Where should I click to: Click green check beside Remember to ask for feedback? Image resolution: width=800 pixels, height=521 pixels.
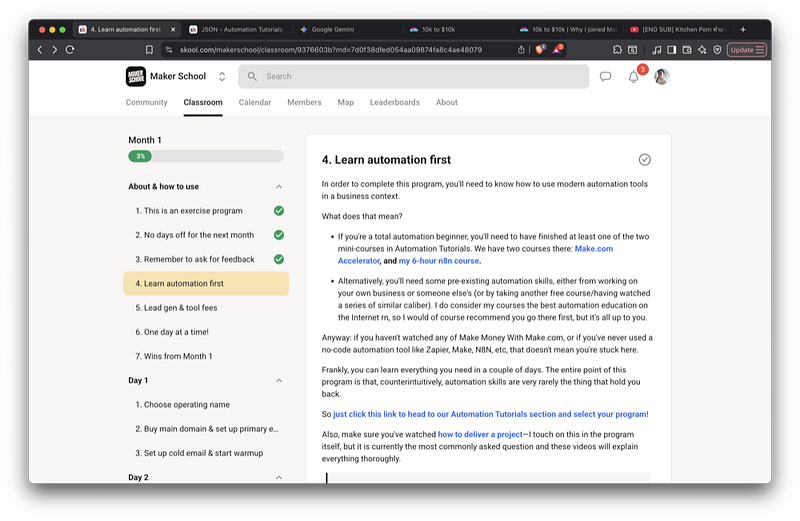tap(279, 259)
